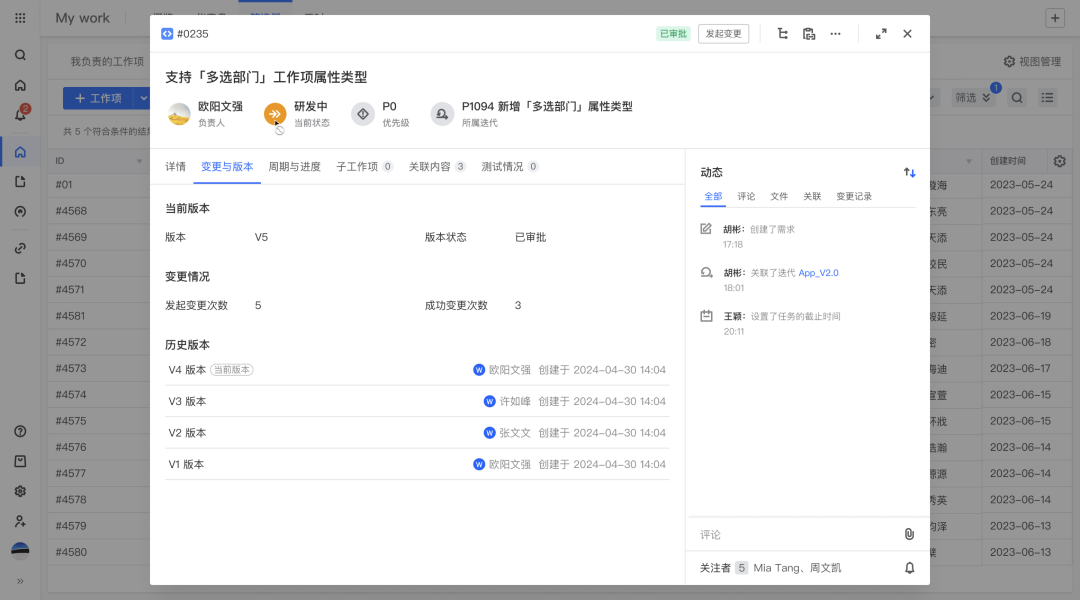Toggle activity sort order arrows
The height and width of the screenshot is (600, 1080).
coord(909,172)
